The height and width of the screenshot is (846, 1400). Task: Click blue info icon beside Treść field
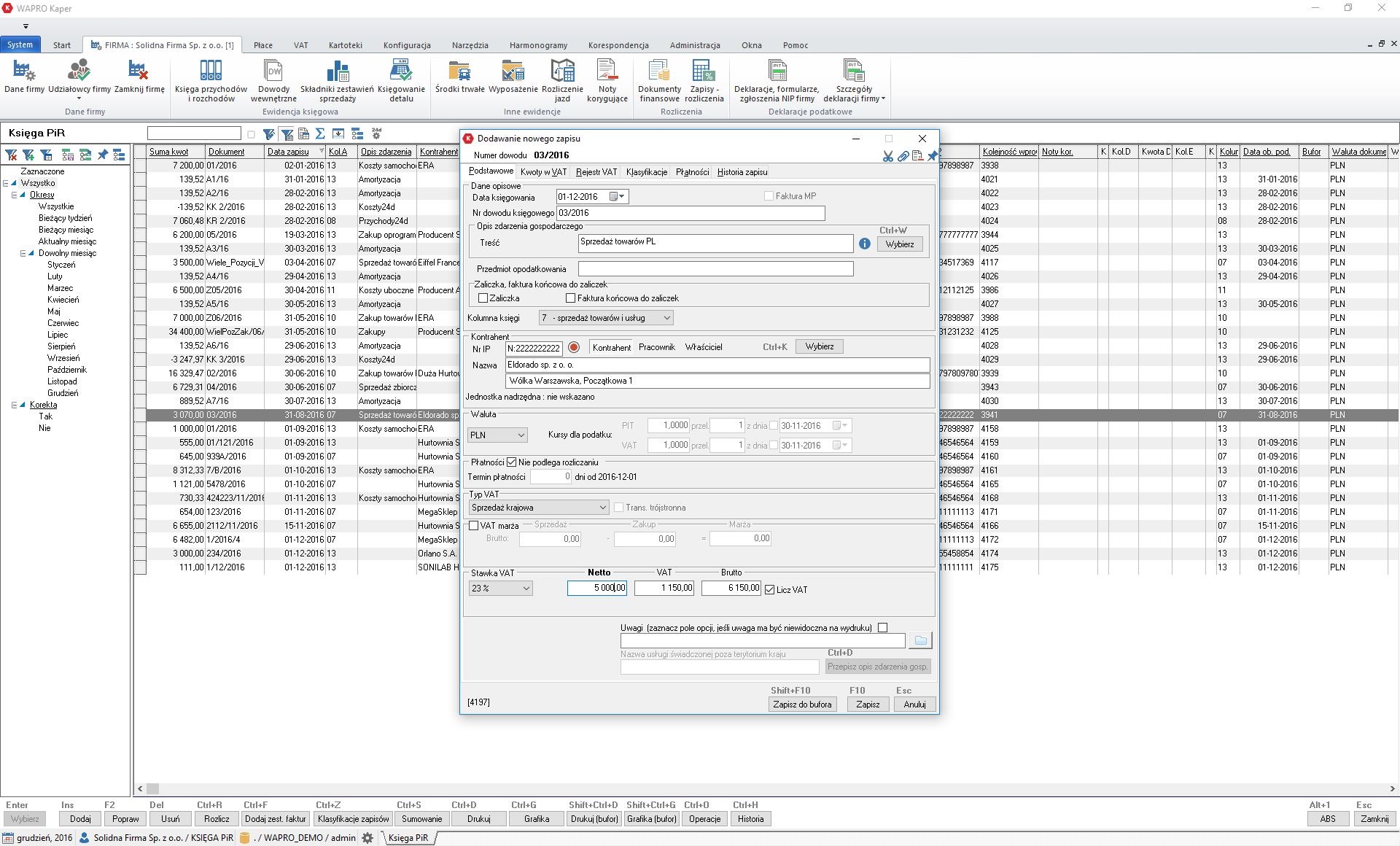pos(864,244)
